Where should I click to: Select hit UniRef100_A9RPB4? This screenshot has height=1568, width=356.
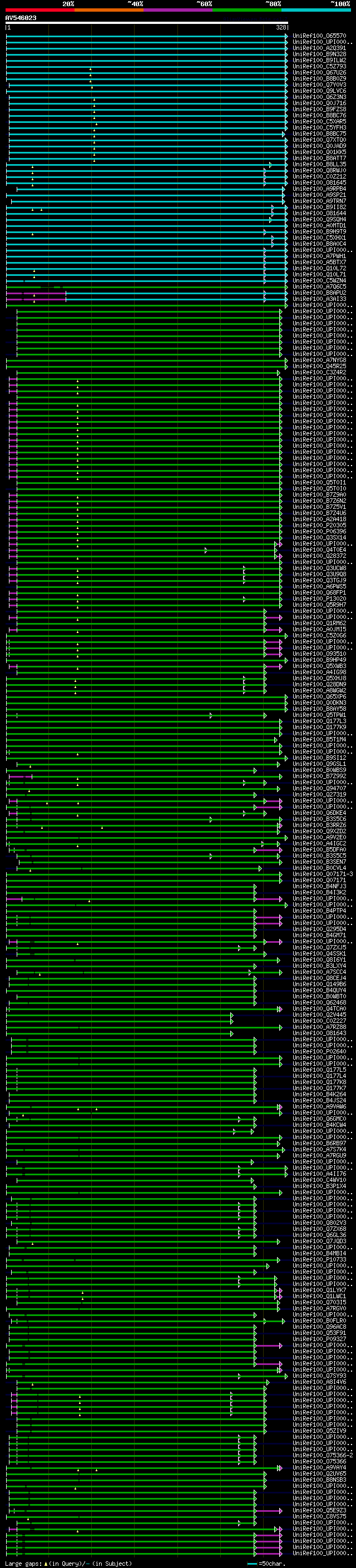(319, 189)
